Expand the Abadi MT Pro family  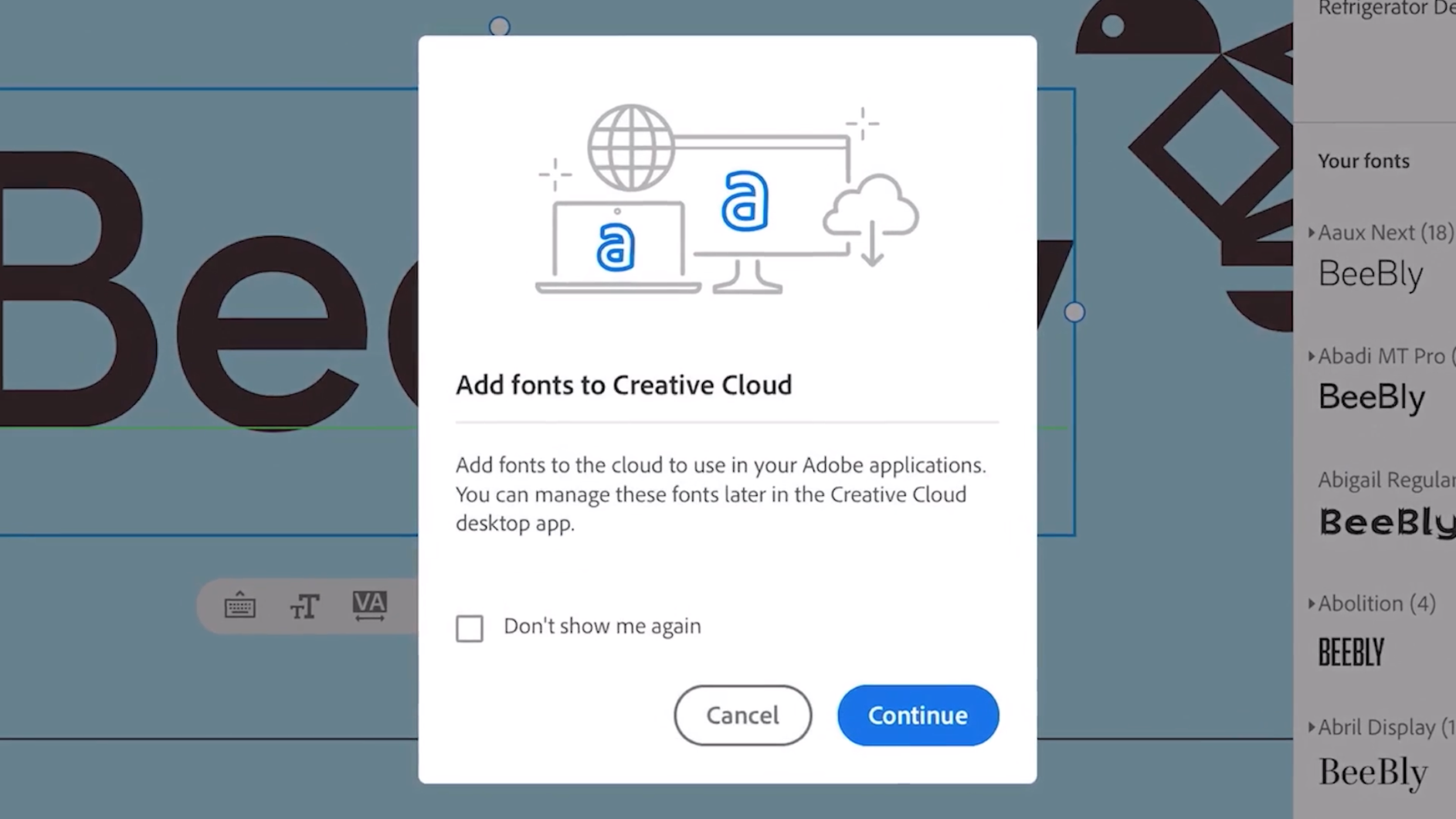pyautogui.click(x=1312, y=356)
